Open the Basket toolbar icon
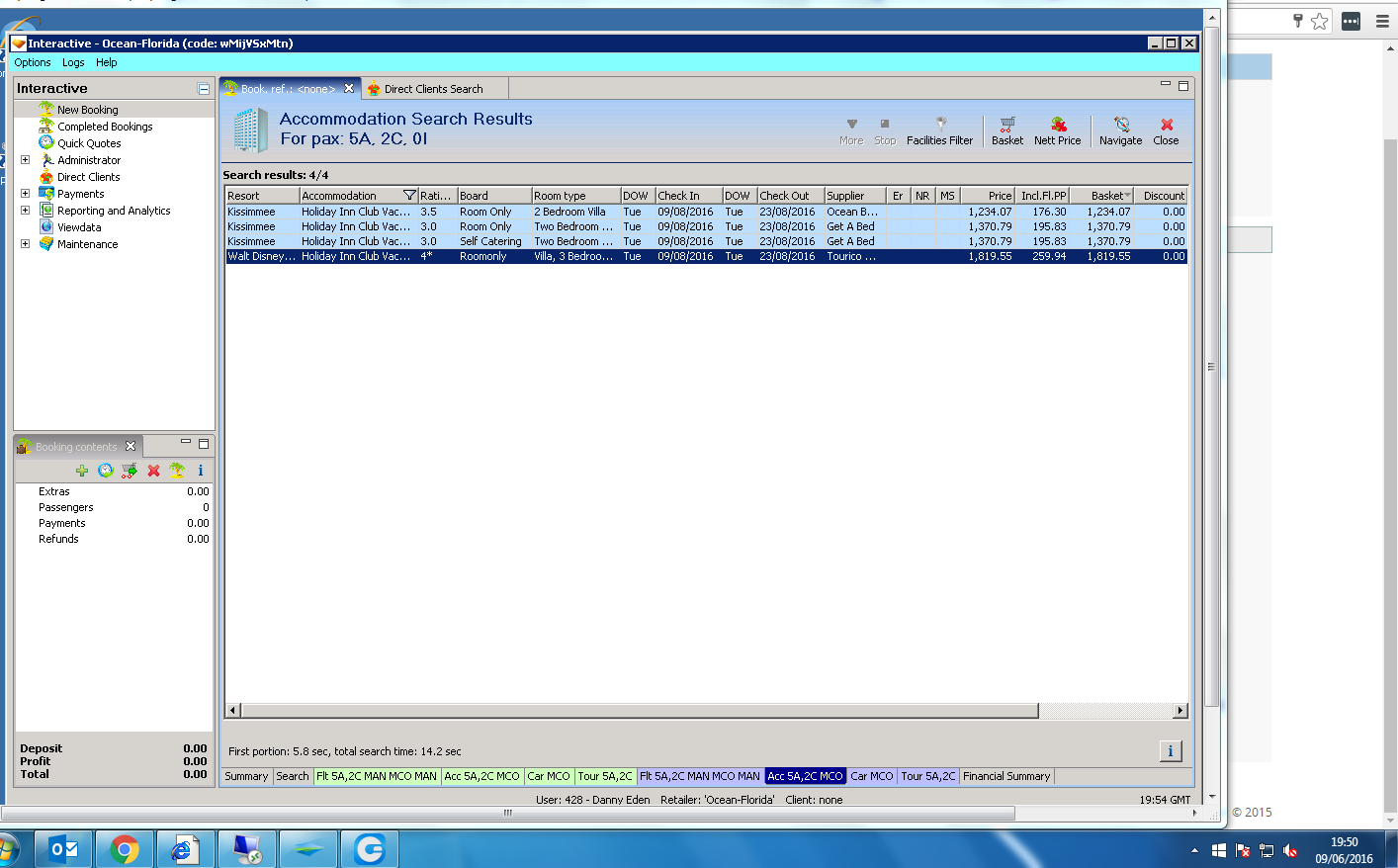1398x868 pixels. pyautogui.click(x=1006, y=125)
